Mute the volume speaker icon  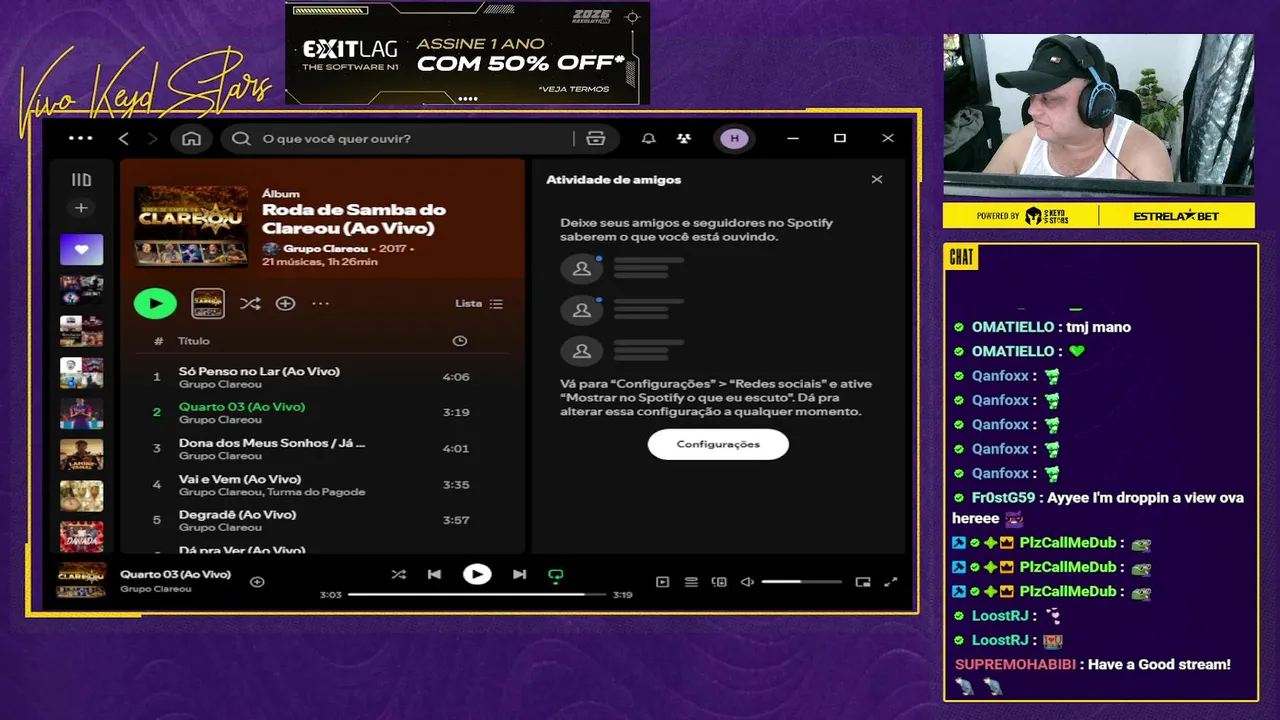[747, 582]
